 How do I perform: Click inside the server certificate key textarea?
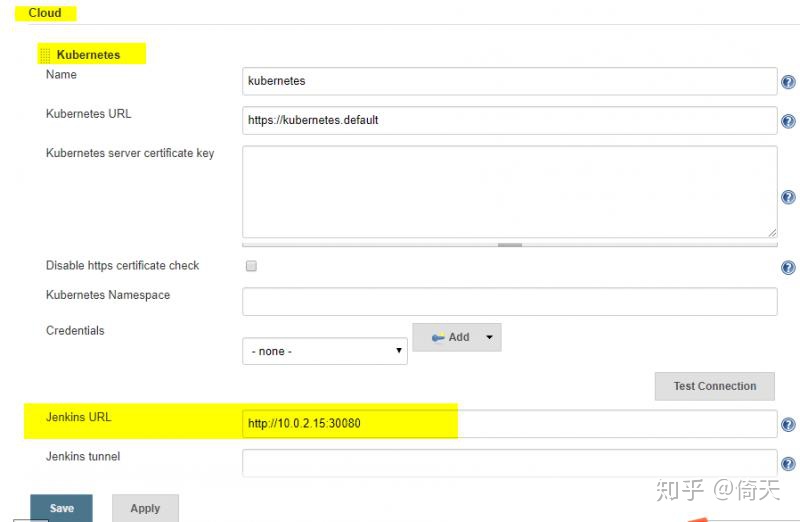(510, 192)
